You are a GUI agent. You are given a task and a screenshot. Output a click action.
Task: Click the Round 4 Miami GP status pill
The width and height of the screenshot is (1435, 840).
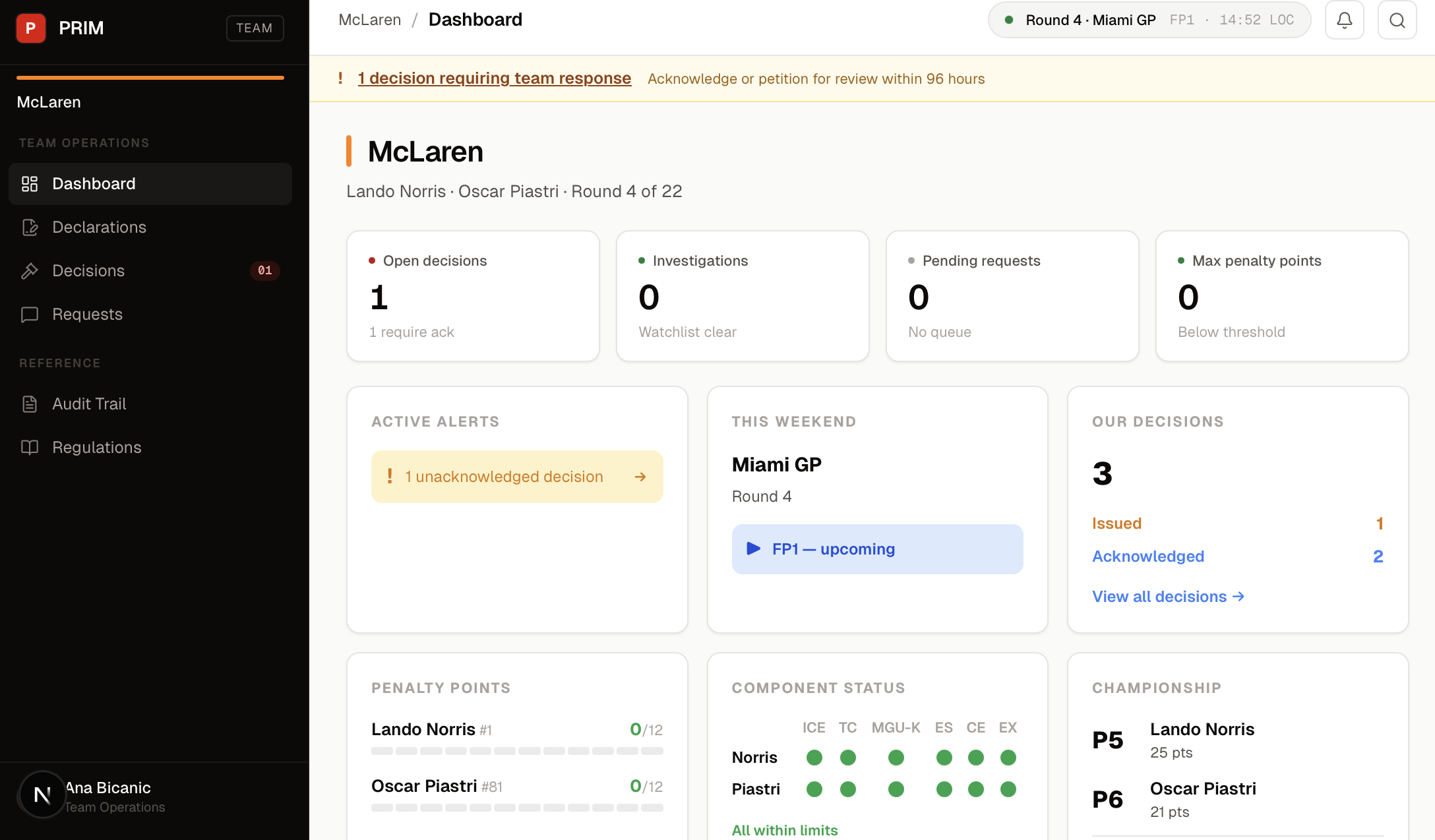click(x=1149, y=20)
